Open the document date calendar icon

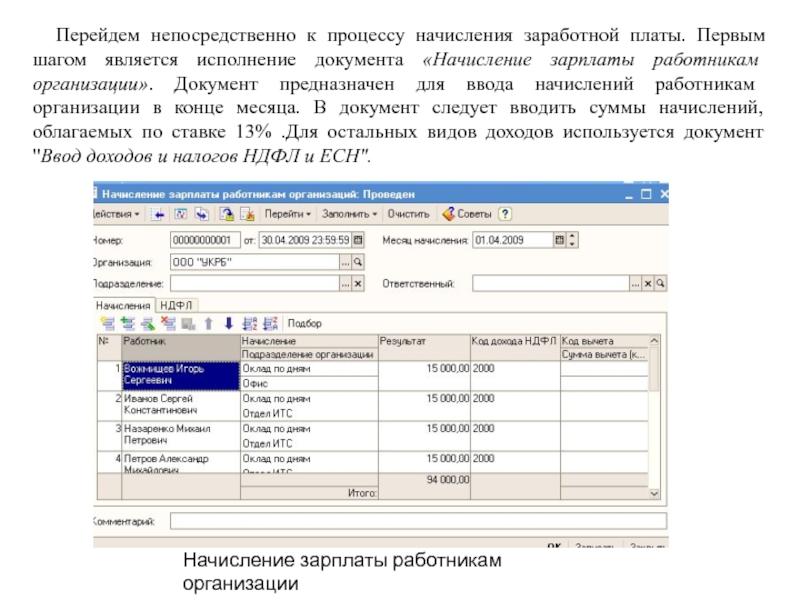(x=358, y=240)
